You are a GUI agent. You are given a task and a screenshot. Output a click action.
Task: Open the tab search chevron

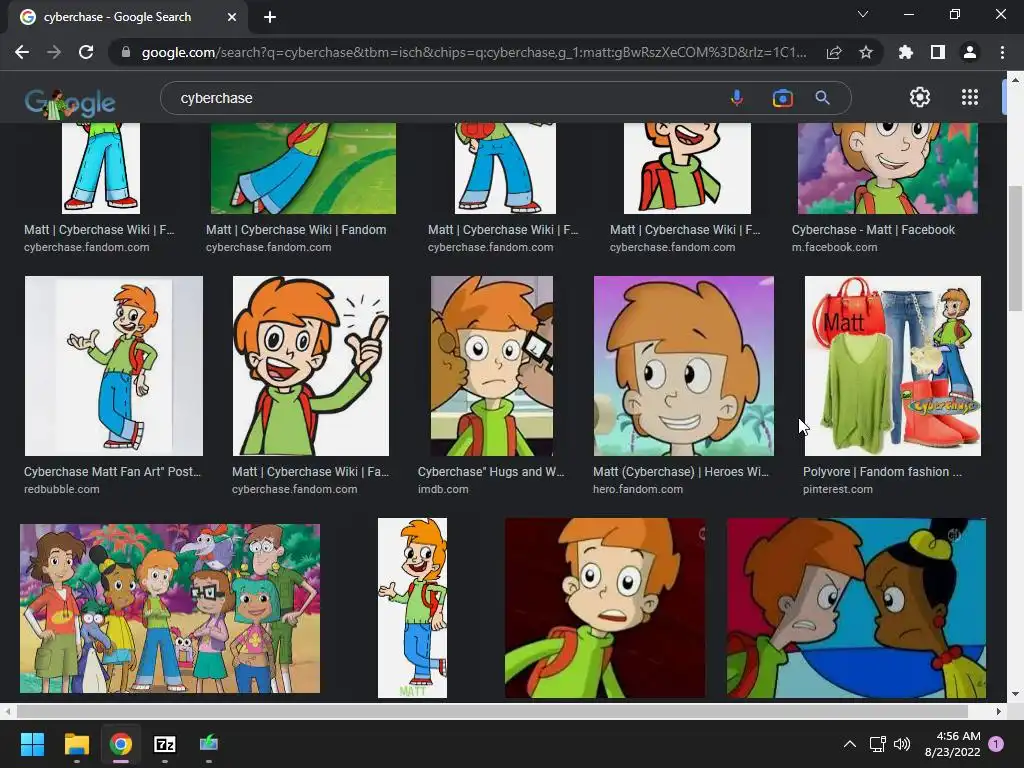(863, 14)
